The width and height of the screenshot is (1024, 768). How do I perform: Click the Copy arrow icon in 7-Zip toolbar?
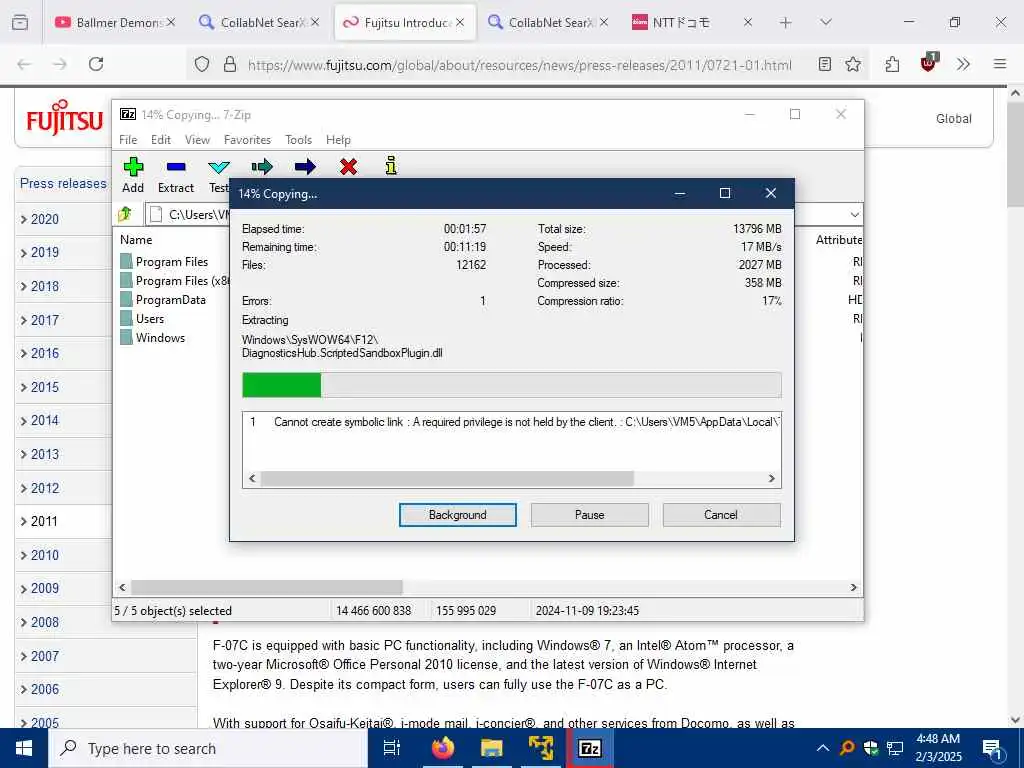click(262, 167)
